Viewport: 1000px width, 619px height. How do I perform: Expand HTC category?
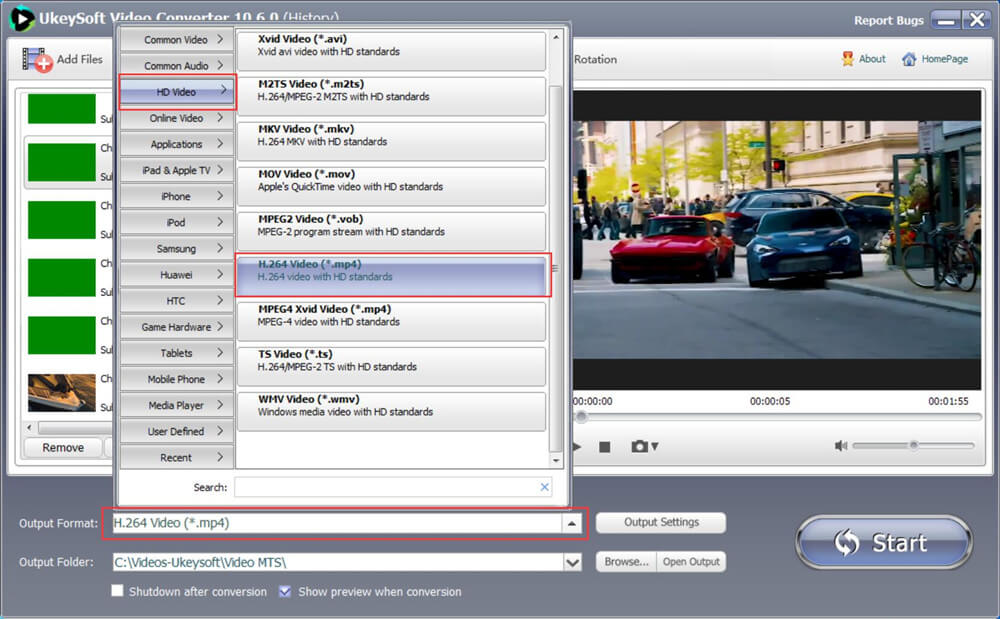click(176, 301)
